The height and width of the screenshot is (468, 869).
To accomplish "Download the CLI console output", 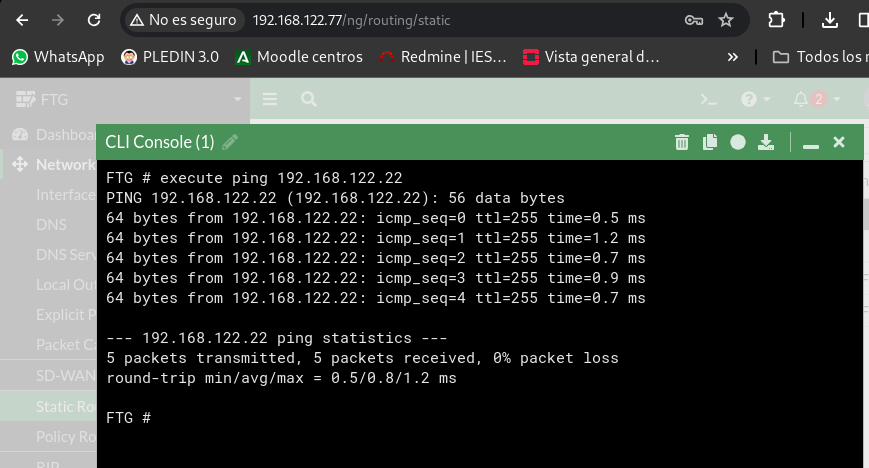I will (x=766, y=143).
